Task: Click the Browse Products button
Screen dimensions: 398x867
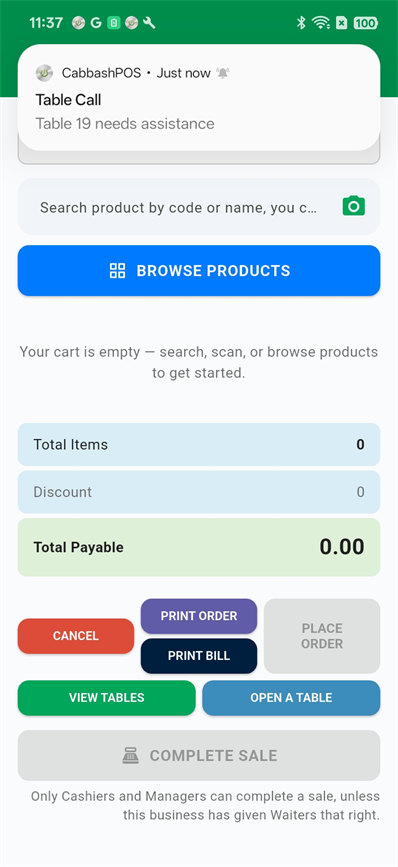Action: click(x=199, y=270)
